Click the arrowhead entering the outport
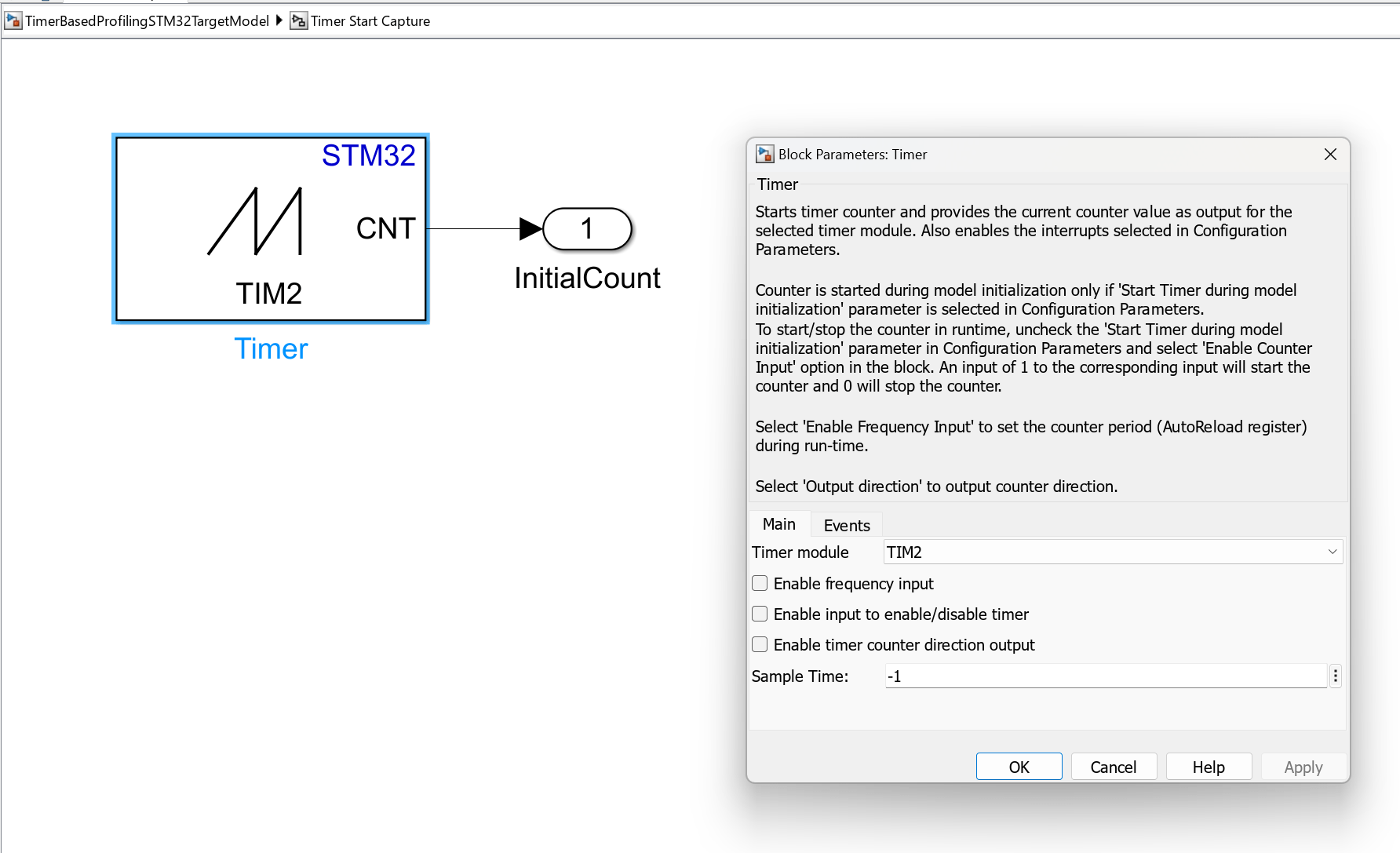This screenshot has height=853, width=1400. click(530, 229)
